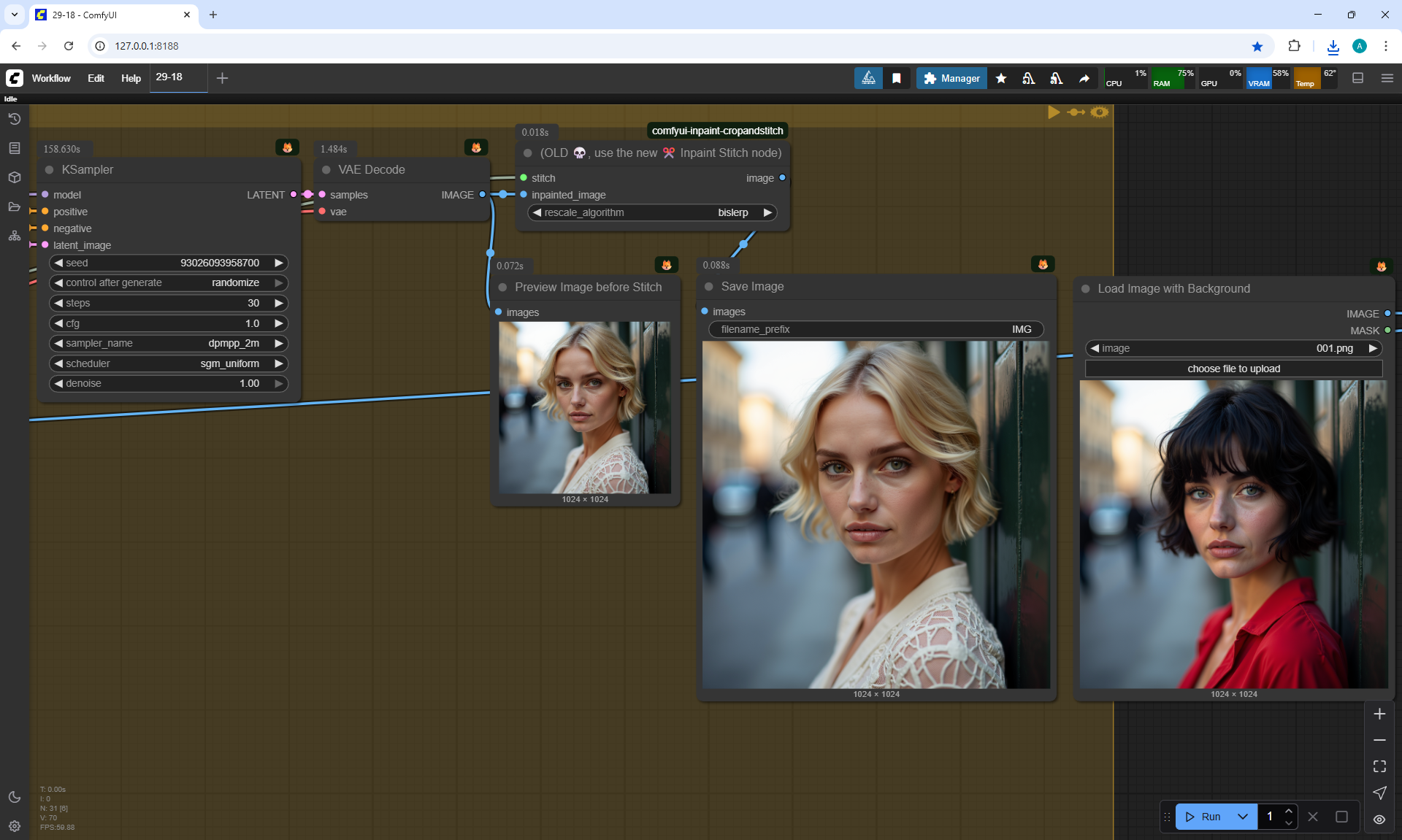Toggle the KSampler node collapse dot
The image size is (1402, 840).
(50, 169)
